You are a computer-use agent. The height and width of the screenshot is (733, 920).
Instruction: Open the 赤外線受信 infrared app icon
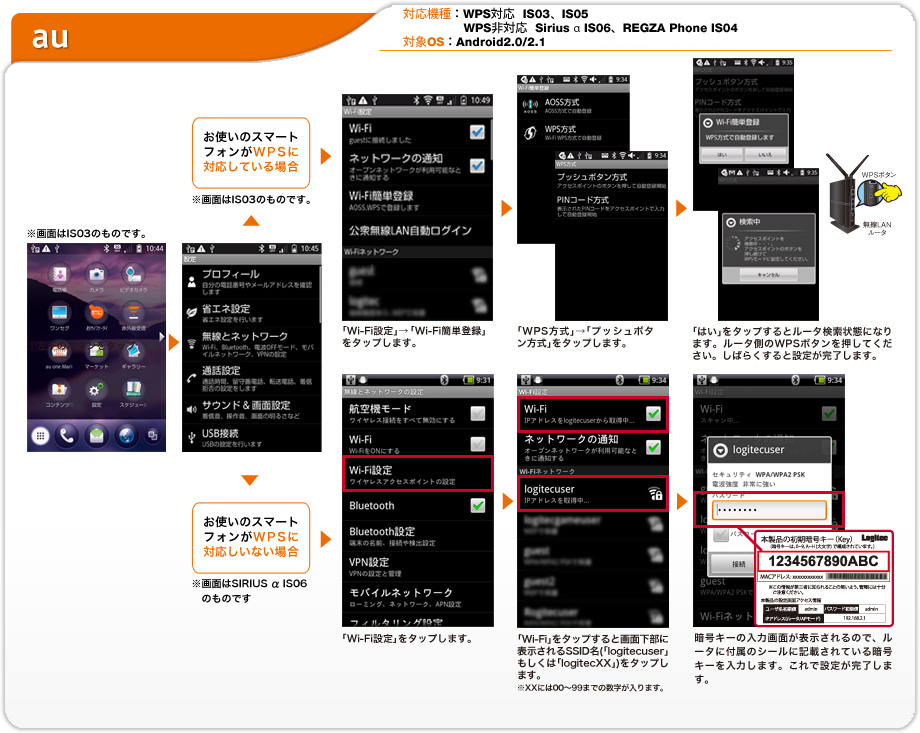[133, 312]
